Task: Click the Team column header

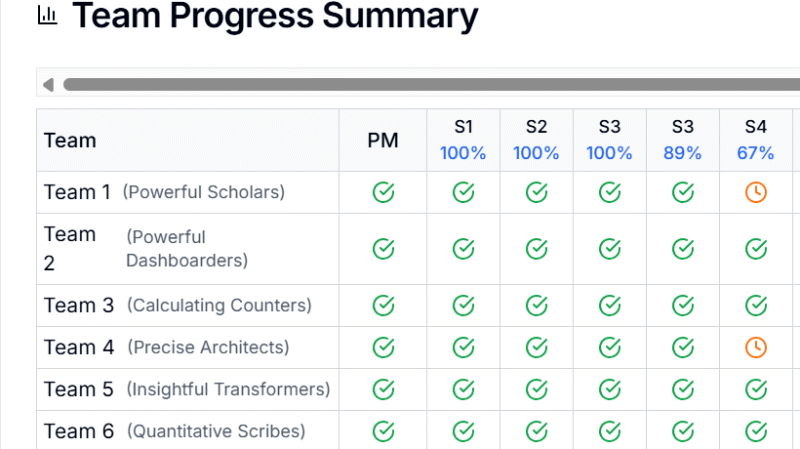Action: click(x=70, y=140)
